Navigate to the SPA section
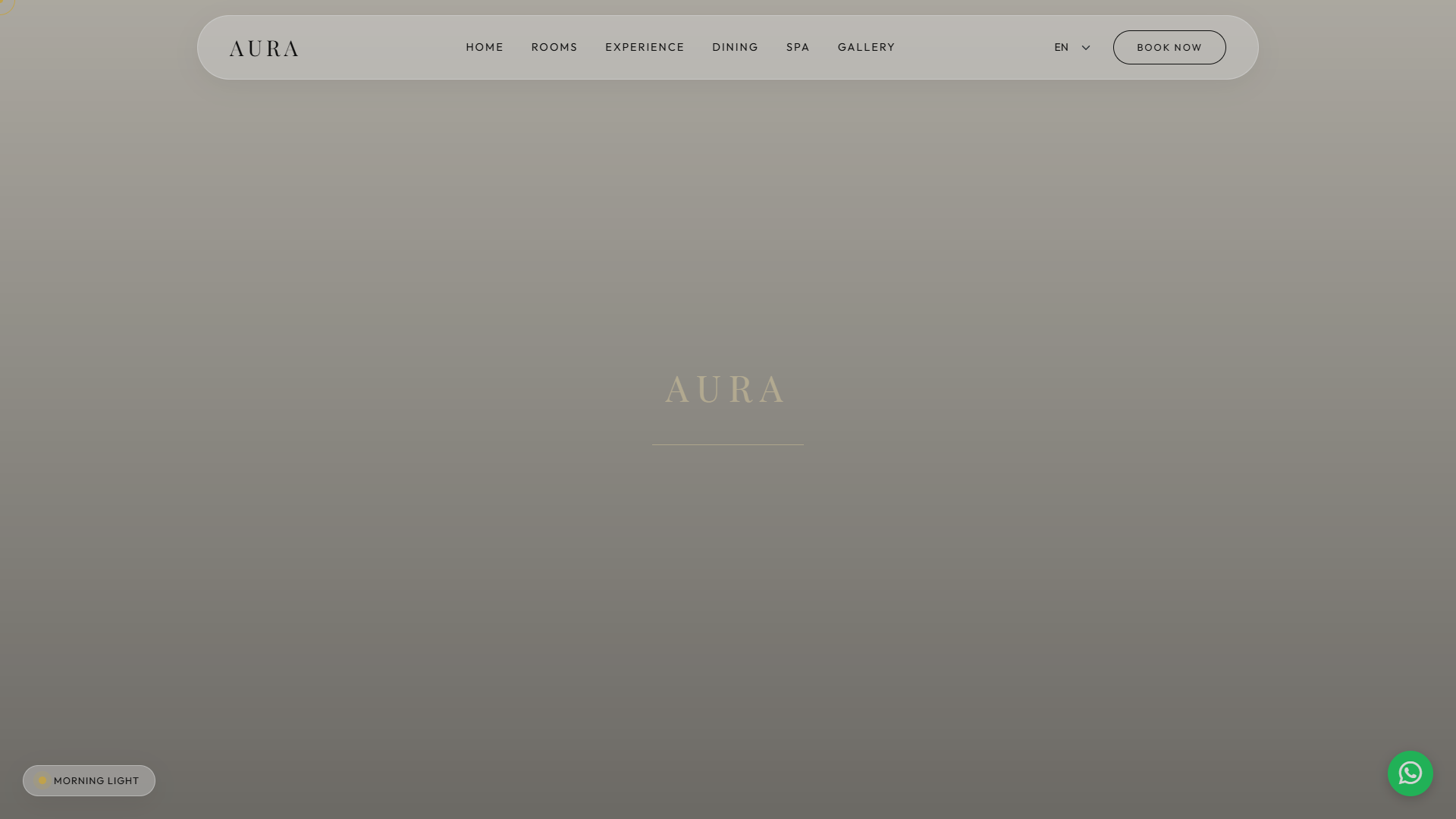The height and width of the screenshot is (819, 1456). (798, 47)
